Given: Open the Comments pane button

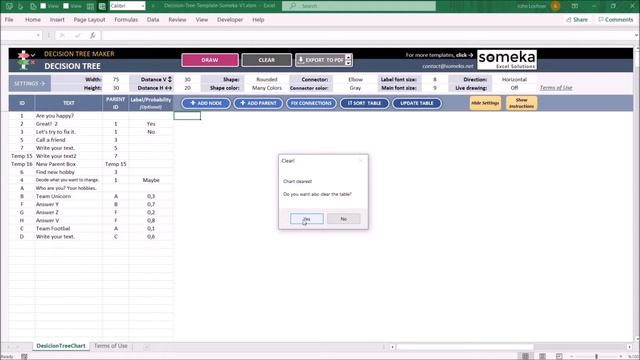Looking at the screenshot, I should pyautogui.click(x=616, y=20).
